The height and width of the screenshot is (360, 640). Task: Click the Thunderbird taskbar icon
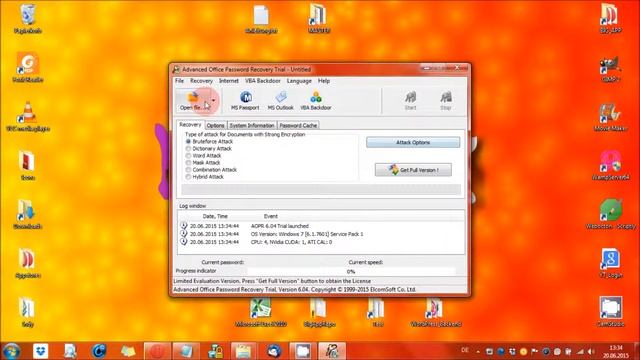(273, 351)
